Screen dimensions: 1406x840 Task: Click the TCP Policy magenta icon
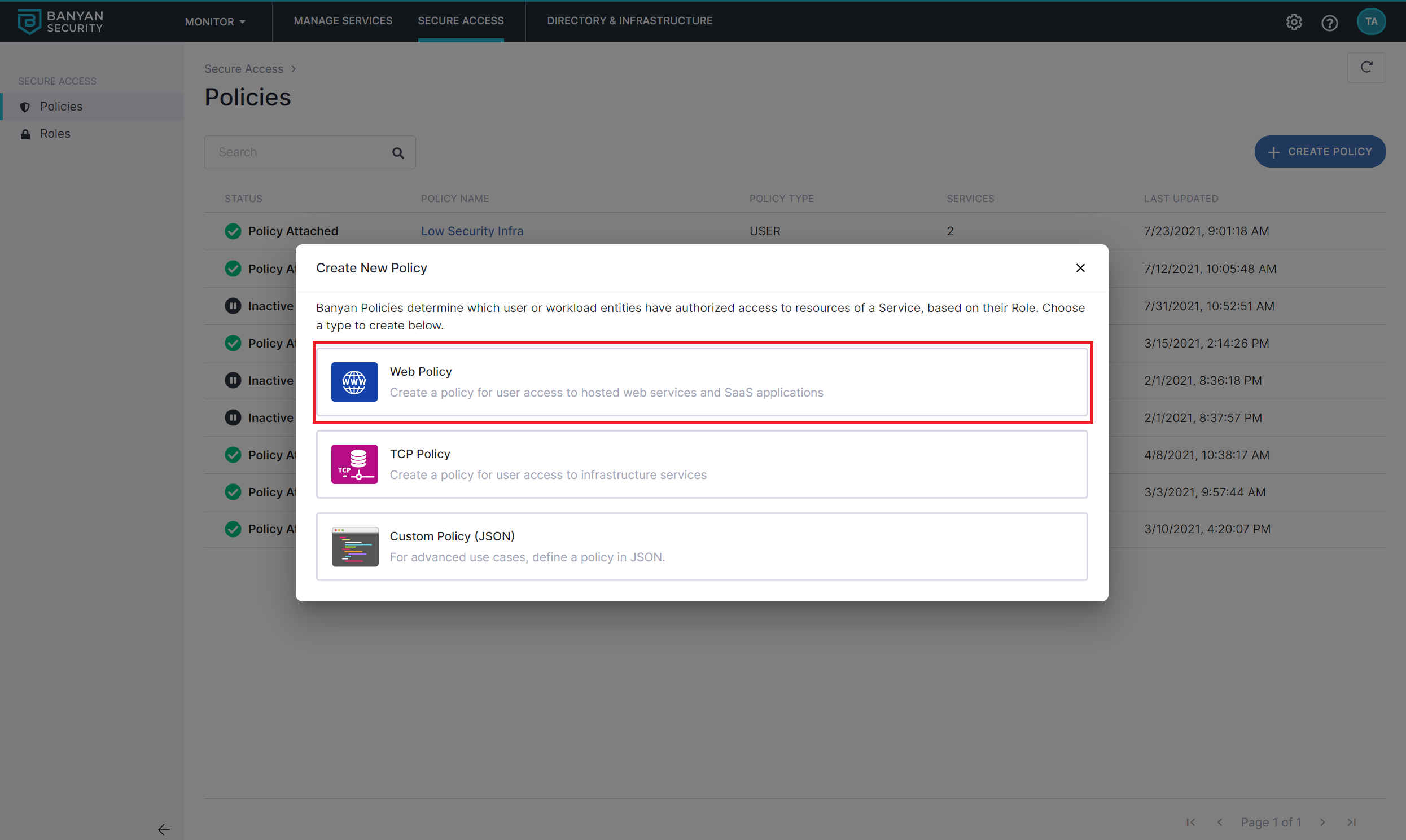click(x=354, y=464)
